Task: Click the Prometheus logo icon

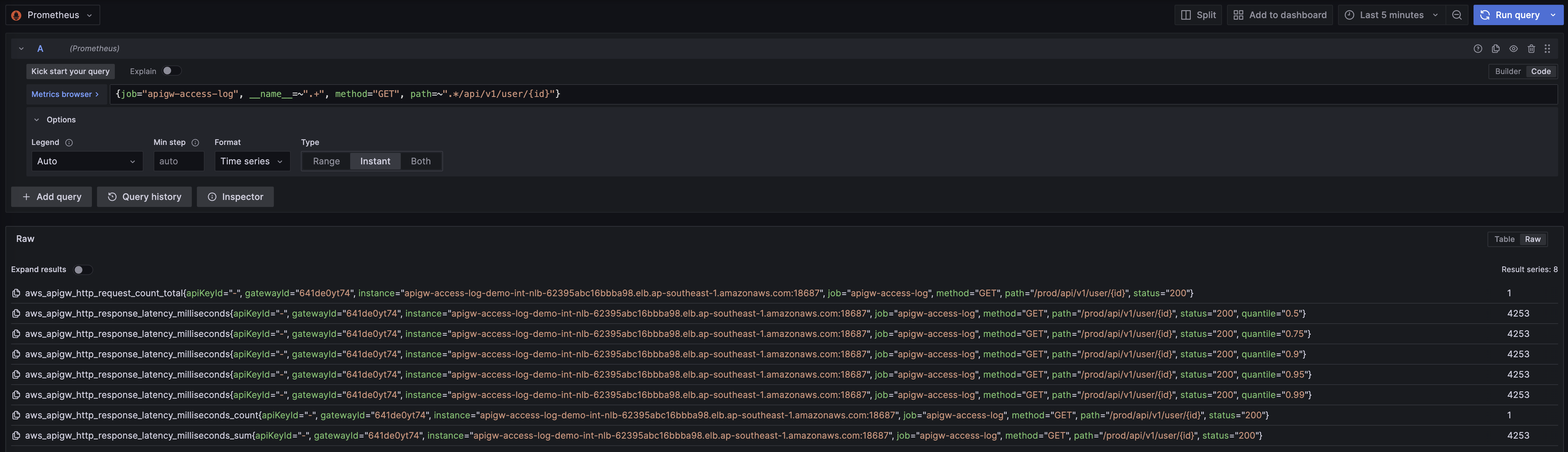Action: pyautogui.click(x=17, y=15)
